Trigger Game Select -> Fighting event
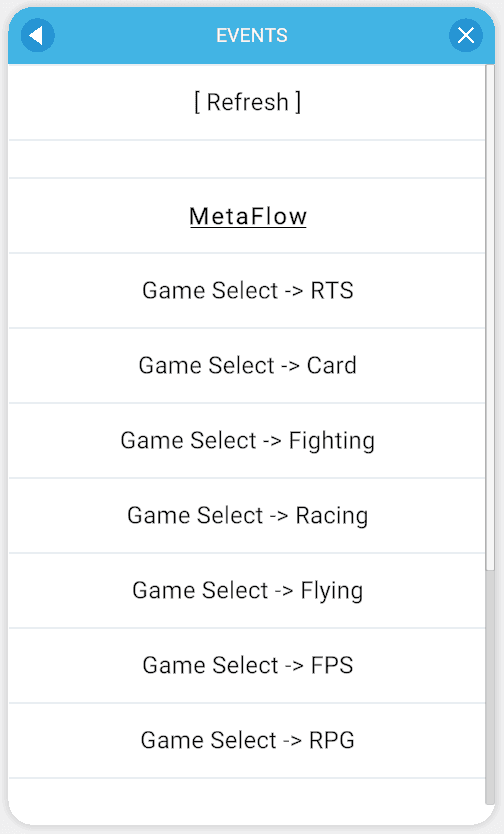Screen dimensions: 504x834 point(247,441)
